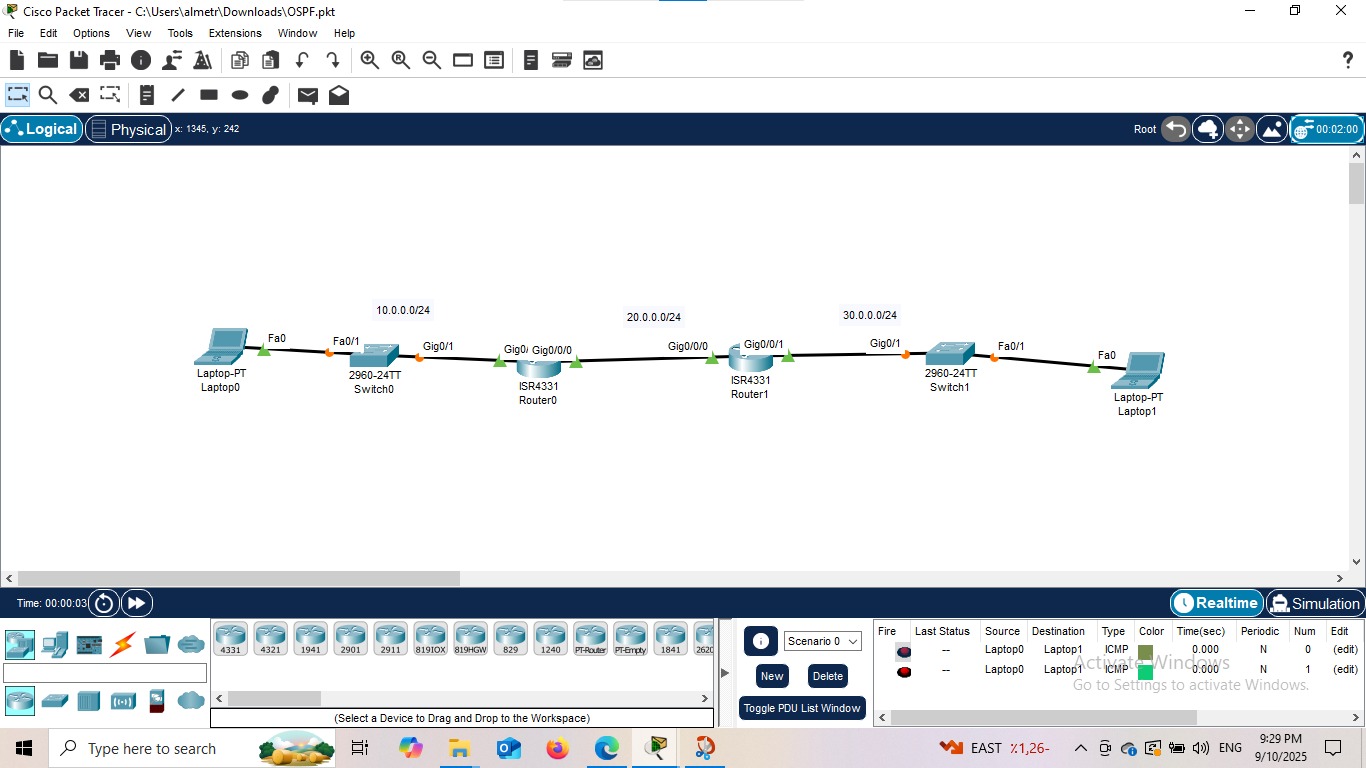Click the green color swatch of PDU 1
This screenshot has width=1366, height=768.
click(x=1145, y=671)
